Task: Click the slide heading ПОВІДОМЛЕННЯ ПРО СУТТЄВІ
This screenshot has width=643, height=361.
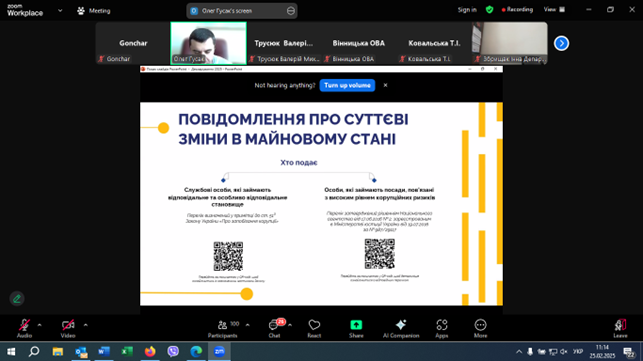Action: point(293,119)
